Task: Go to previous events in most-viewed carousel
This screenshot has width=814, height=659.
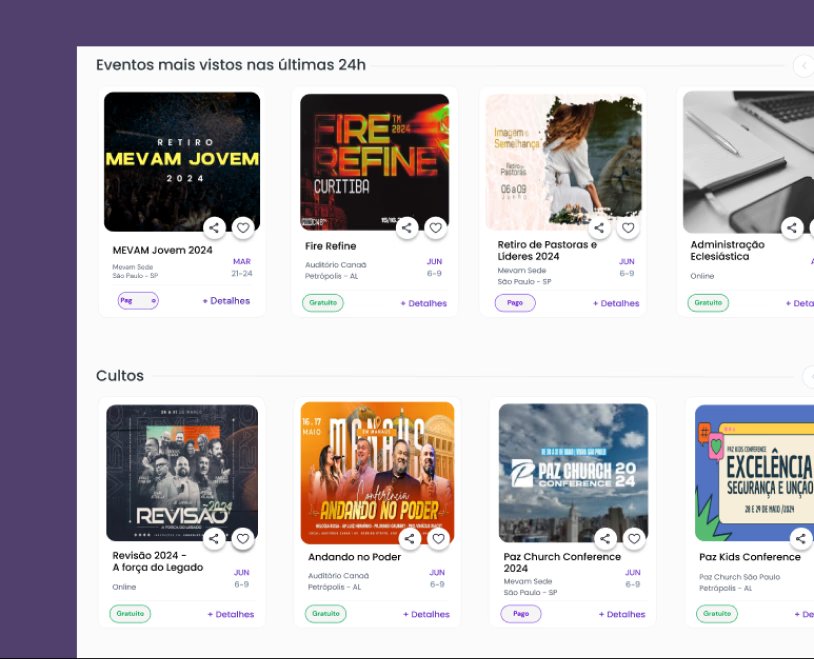Action: tap(804, 66)
